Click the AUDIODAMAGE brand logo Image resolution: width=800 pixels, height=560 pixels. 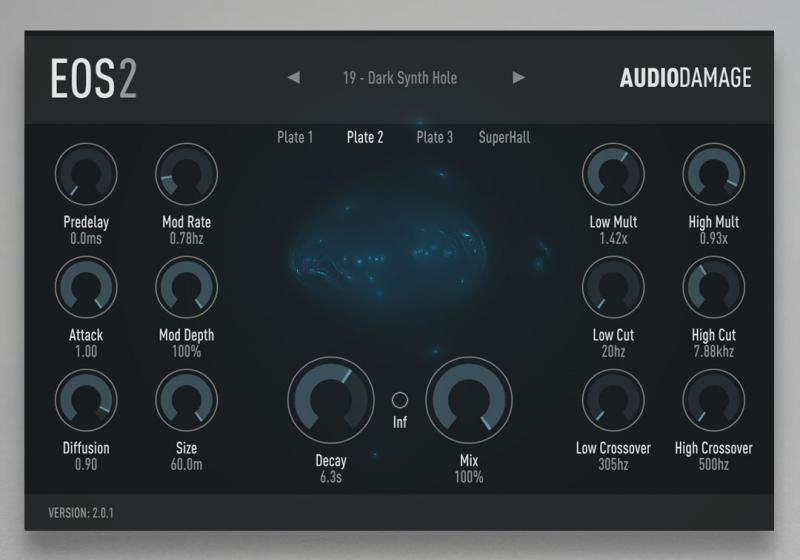pyautogui.click(x=686, y=78)
